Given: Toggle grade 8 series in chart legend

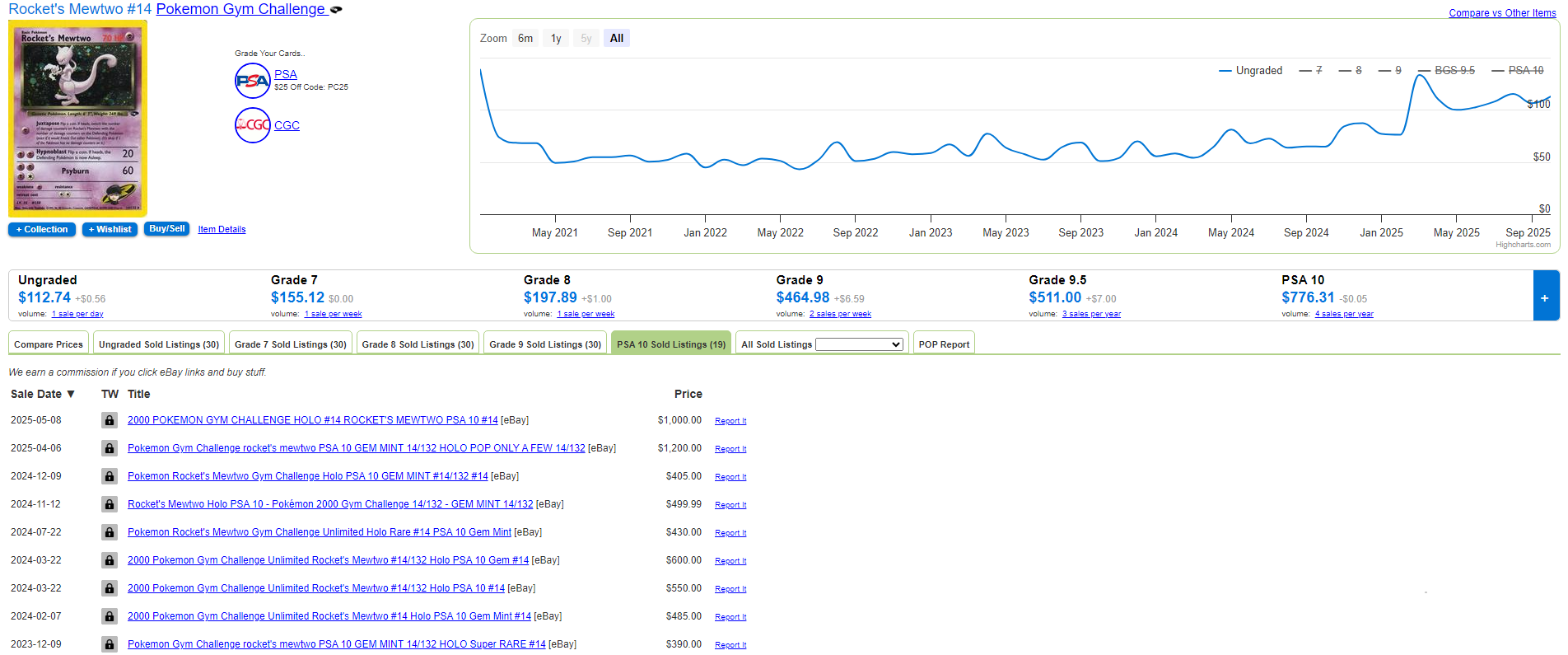Looking at the screenshot, I should pyautogui.click(x=1351, y=71).
